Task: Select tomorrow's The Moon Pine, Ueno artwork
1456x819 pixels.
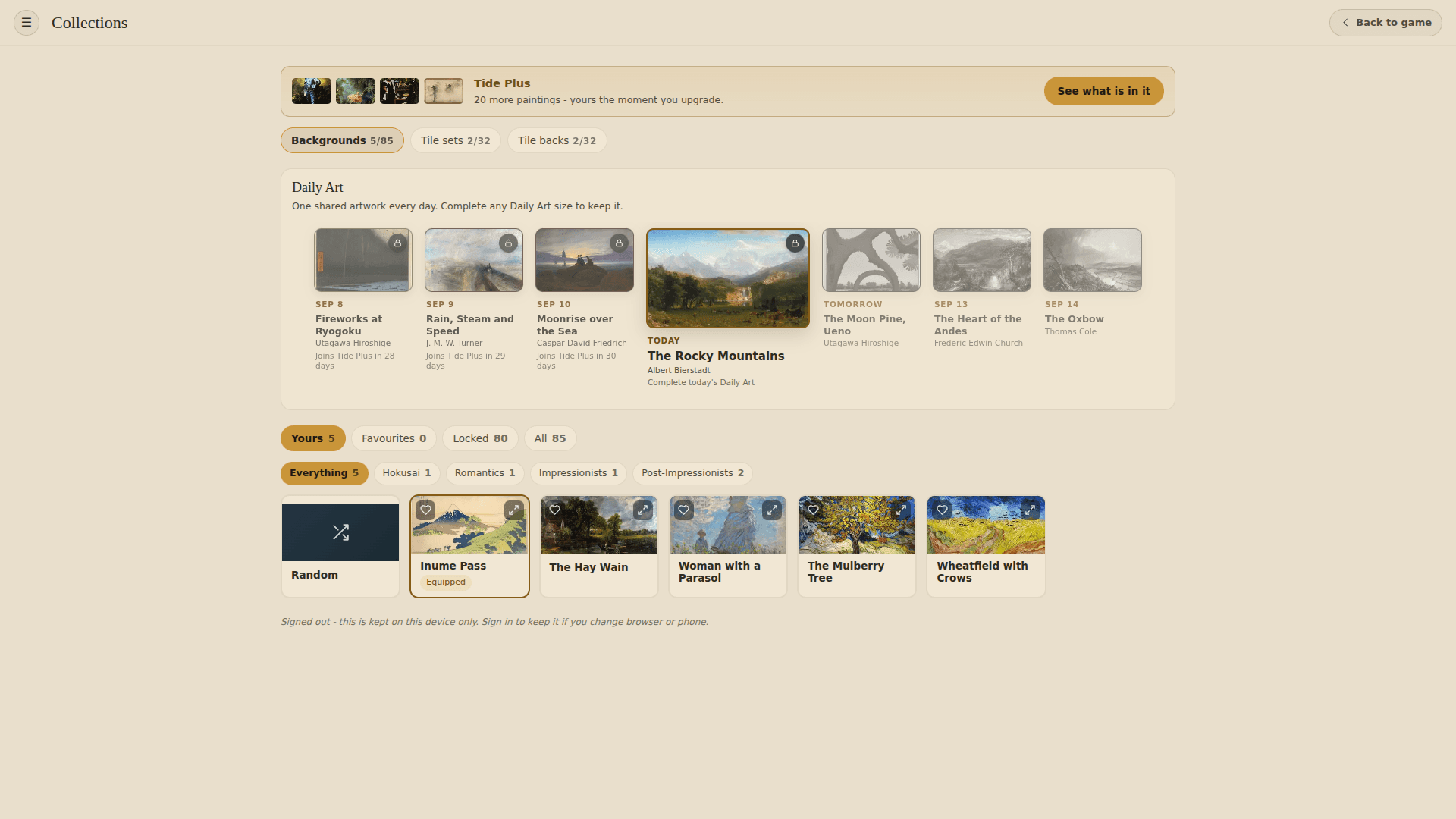Action: [871, 260]
